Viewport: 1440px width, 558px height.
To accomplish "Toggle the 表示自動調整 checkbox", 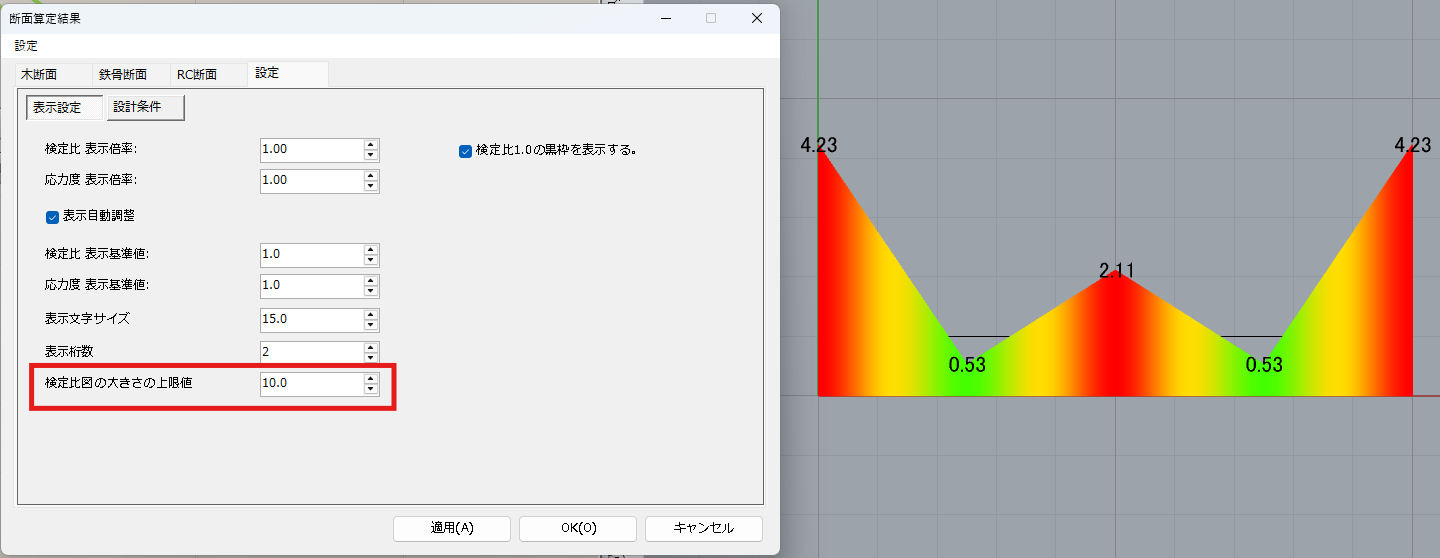I will pos(53,216).
